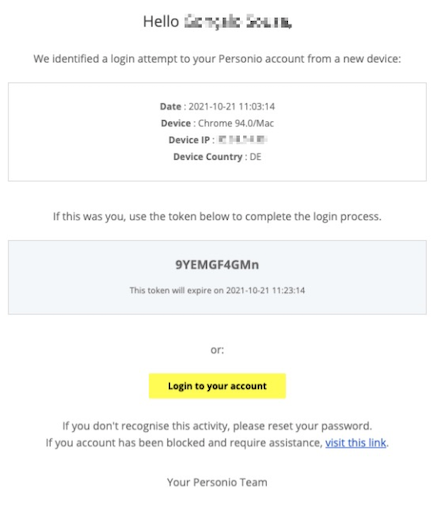445x519 pixels.
Task: Click the bold Date label
Action: point(170,107)
